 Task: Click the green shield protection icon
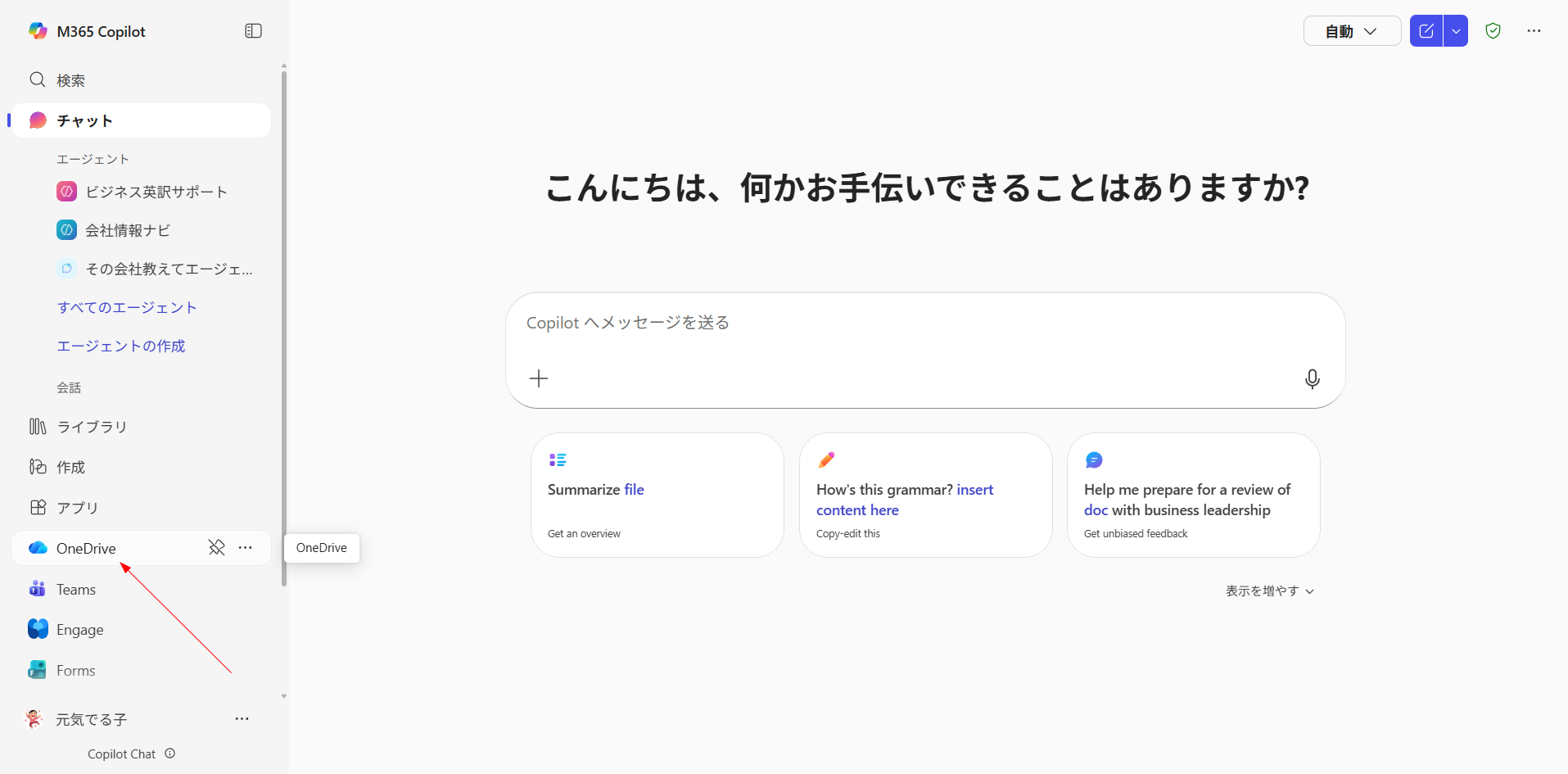point(1493,31)
